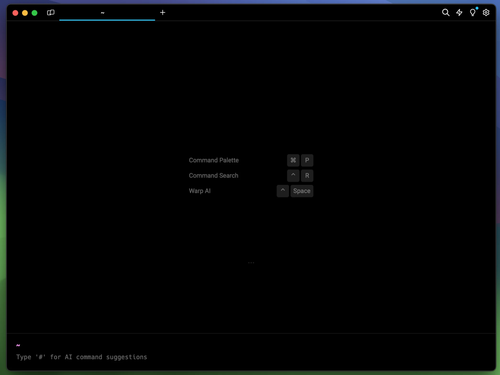Screen dimensions: 500x375
Task: Open the search icon in title bar
Action: point(446,13)
